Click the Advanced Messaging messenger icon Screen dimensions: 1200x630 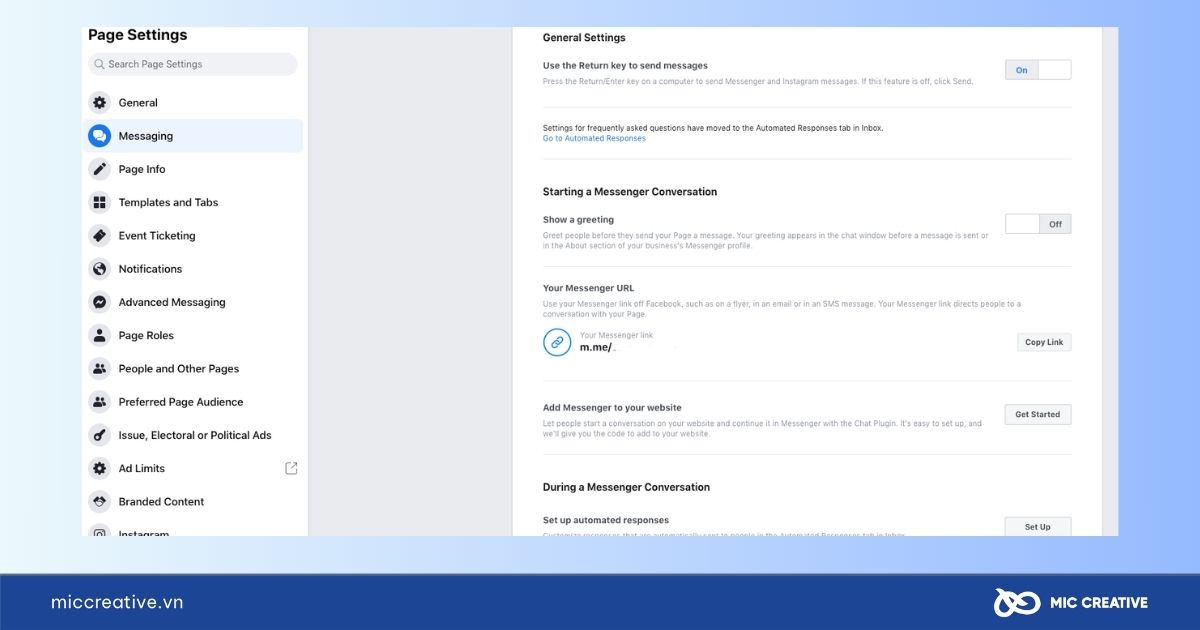click(99, 302)
